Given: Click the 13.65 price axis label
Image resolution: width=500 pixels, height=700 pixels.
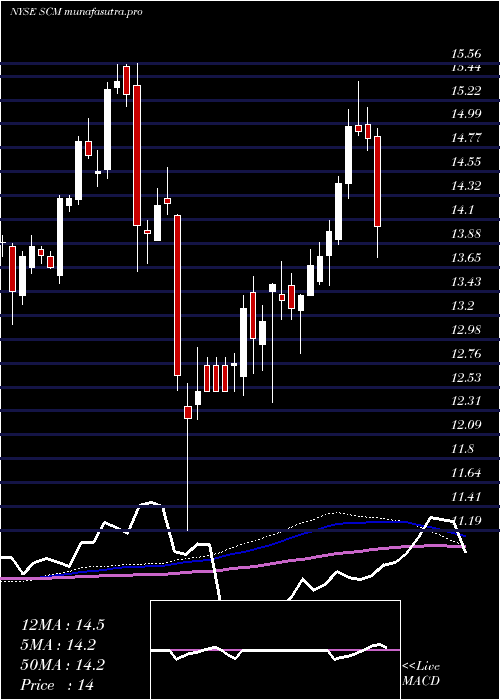Looking at the screenshot, I should click(466, 258).
